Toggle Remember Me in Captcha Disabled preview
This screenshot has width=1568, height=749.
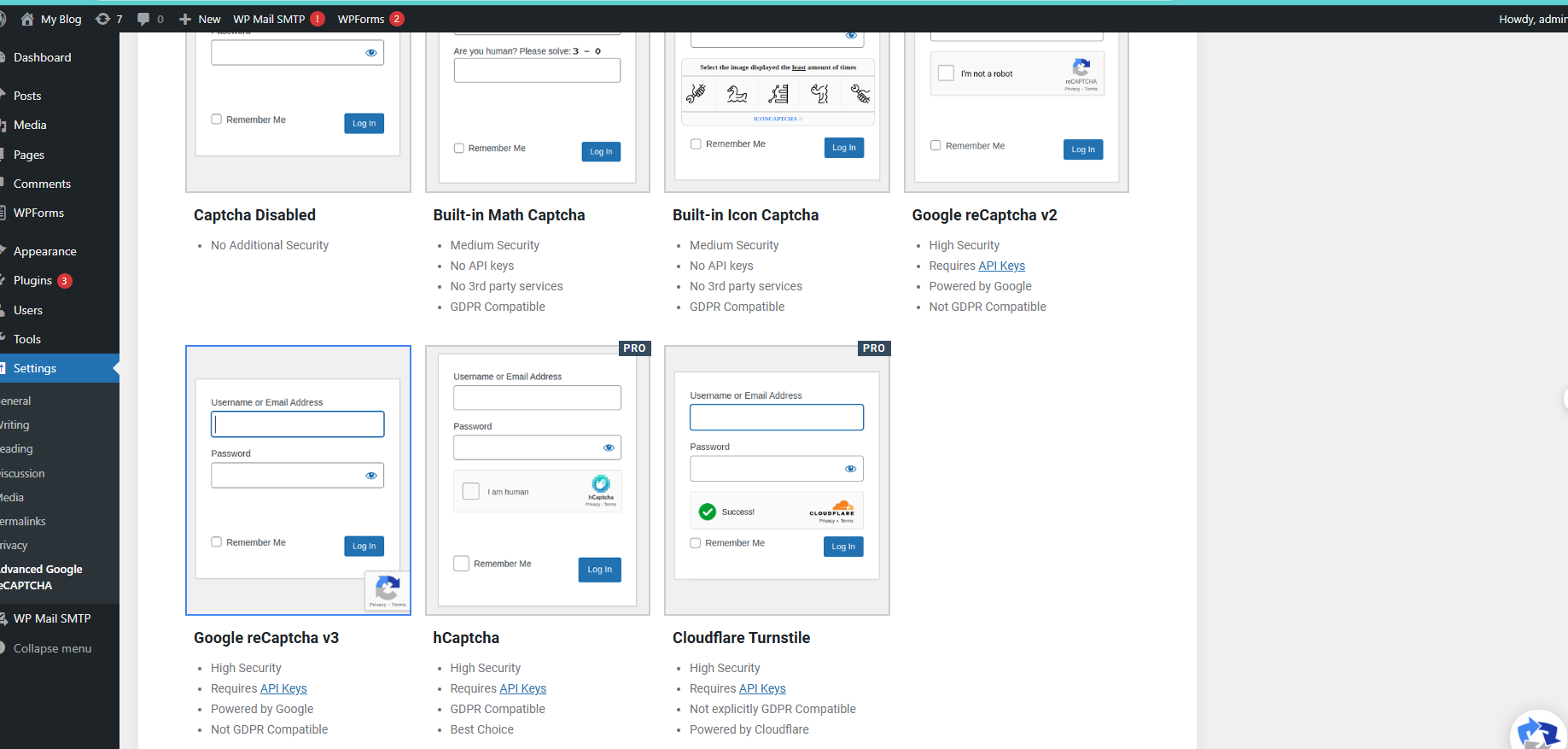tap(217, 120)
